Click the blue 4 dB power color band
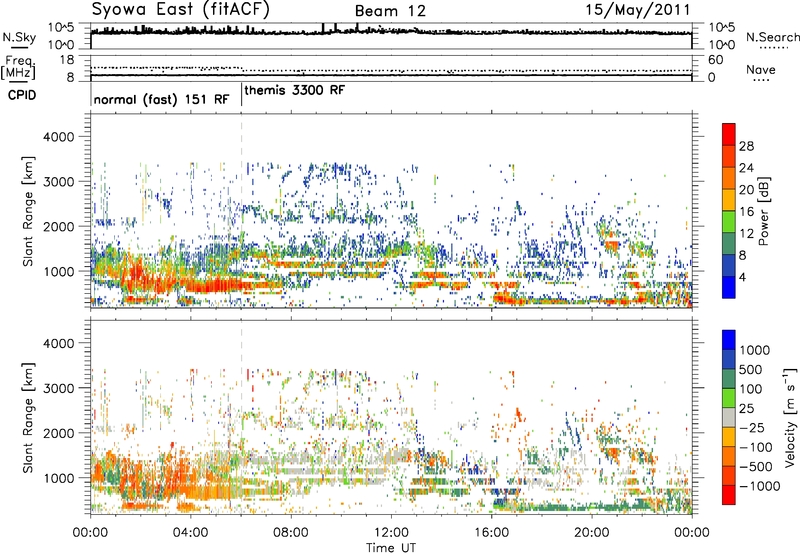 [729, 287]
